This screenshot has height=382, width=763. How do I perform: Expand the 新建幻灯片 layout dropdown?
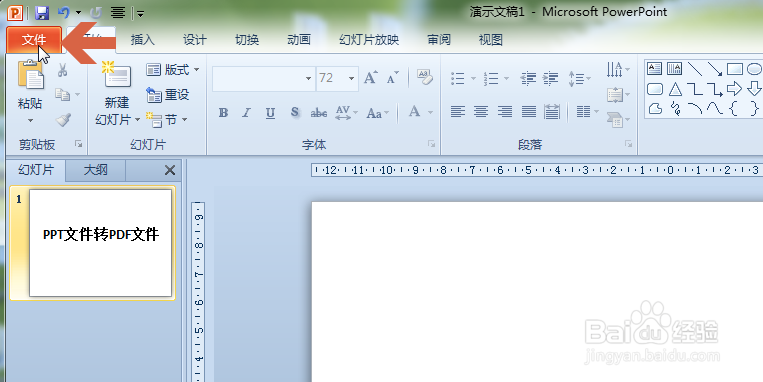(117, 120)
